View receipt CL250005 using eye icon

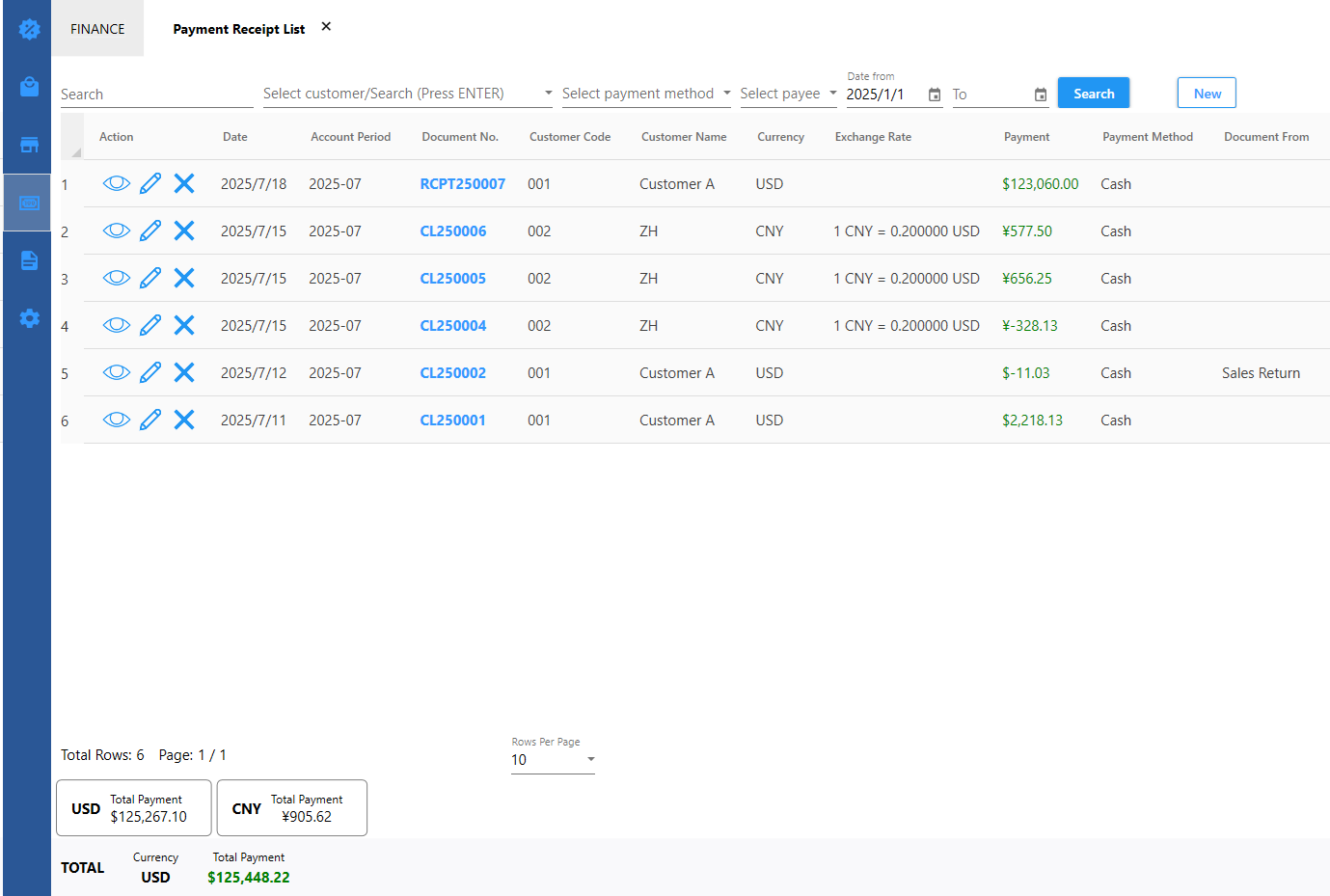point(116,278)
